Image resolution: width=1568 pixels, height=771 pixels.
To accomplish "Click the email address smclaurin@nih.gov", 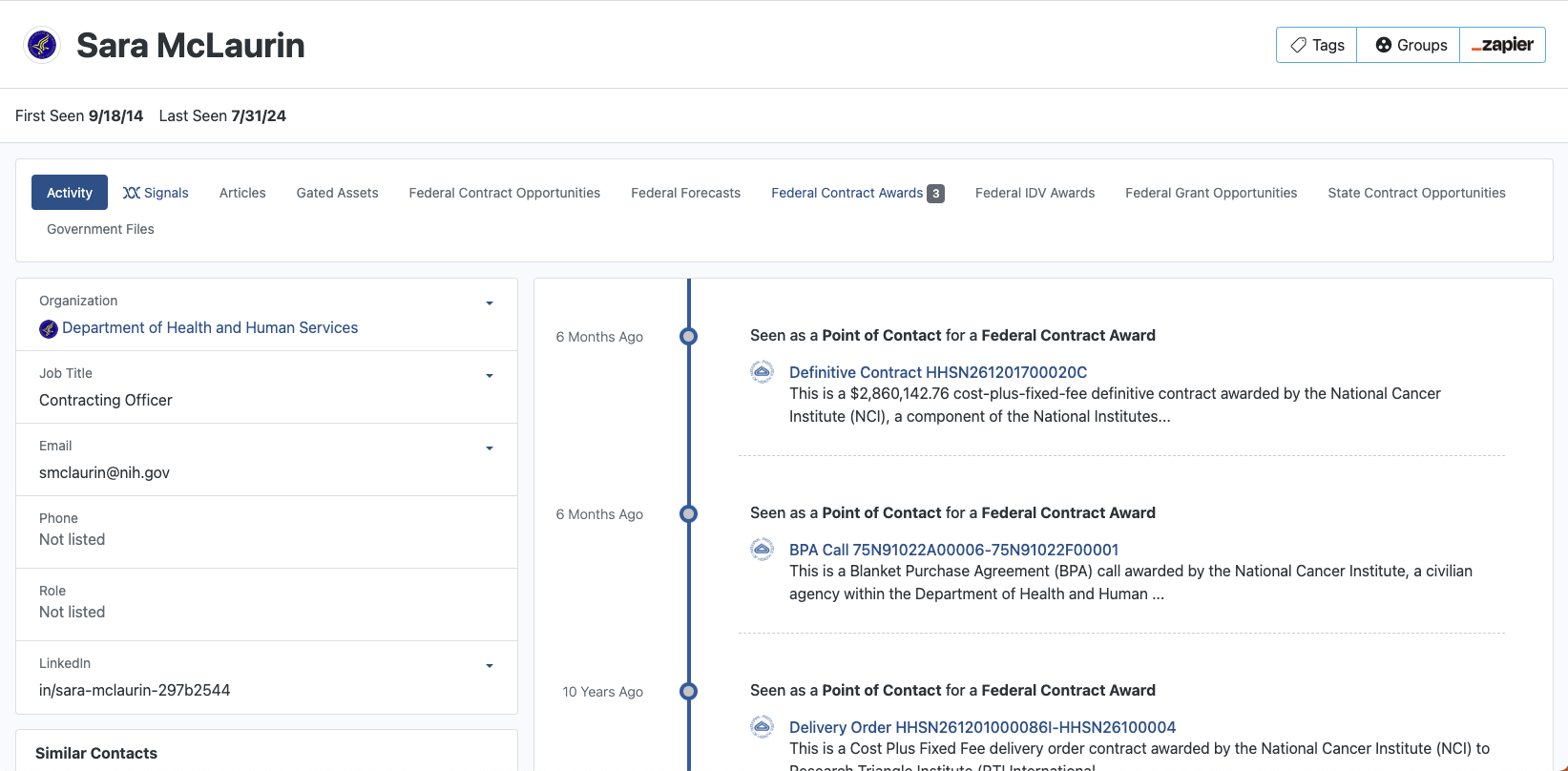I will (105, 473).
